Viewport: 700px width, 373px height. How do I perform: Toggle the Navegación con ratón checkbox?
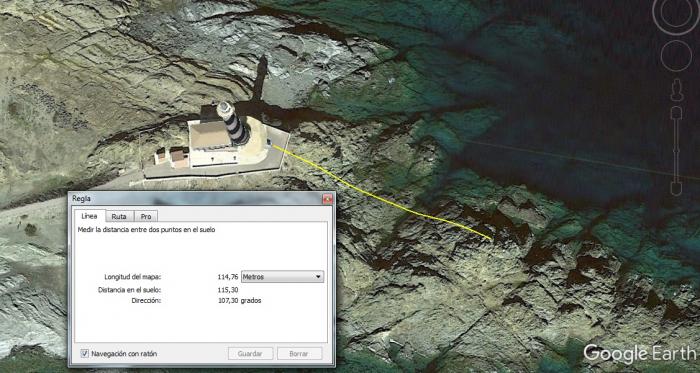click(85, 353)
